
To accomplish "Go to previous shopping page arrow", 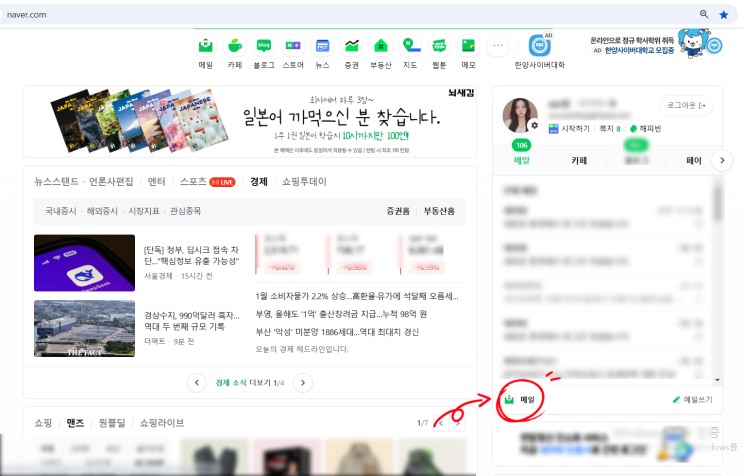I will 441,423.
